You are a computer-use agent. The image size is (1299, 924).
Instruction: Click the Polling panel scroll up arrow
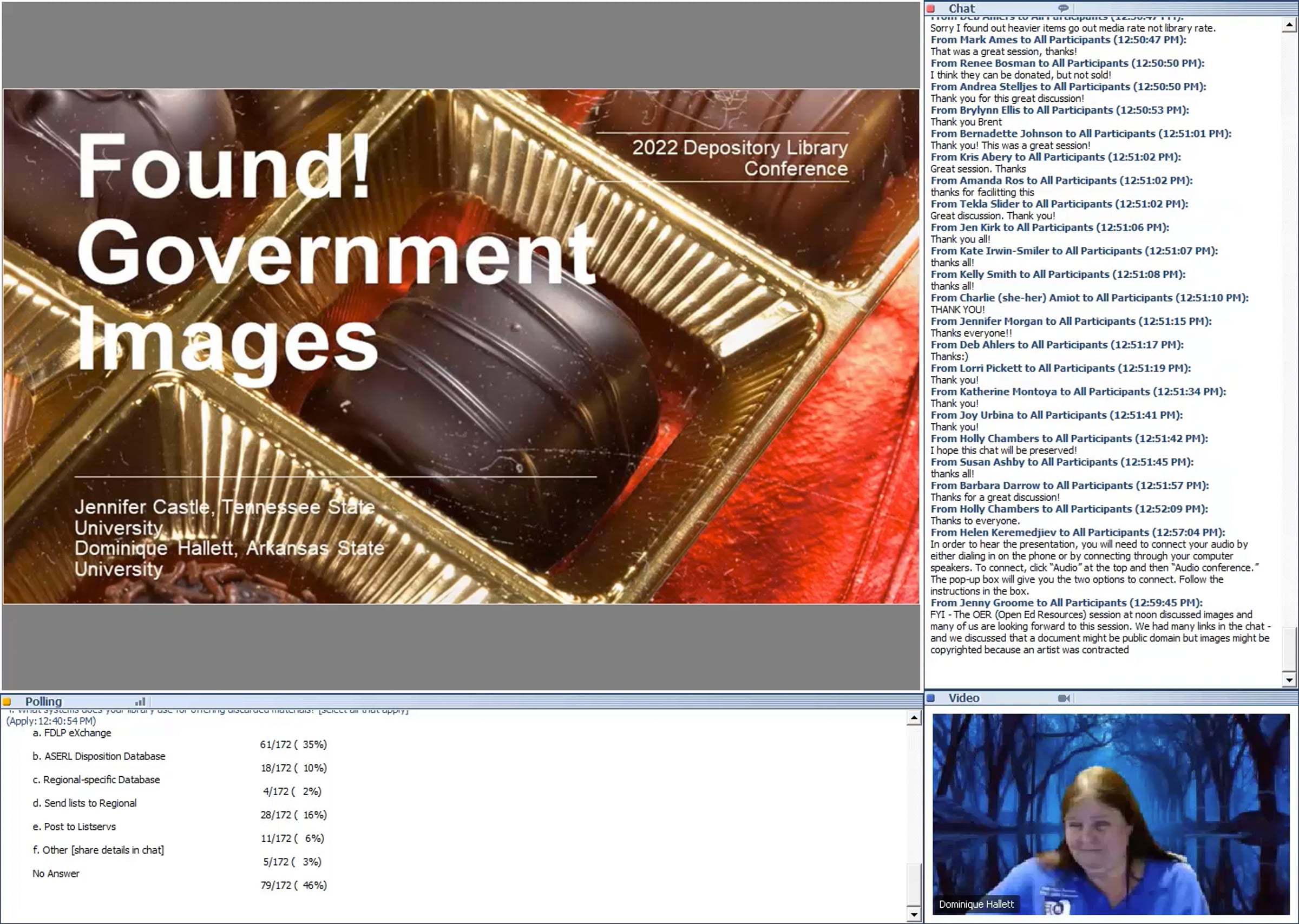pos(914,718)
